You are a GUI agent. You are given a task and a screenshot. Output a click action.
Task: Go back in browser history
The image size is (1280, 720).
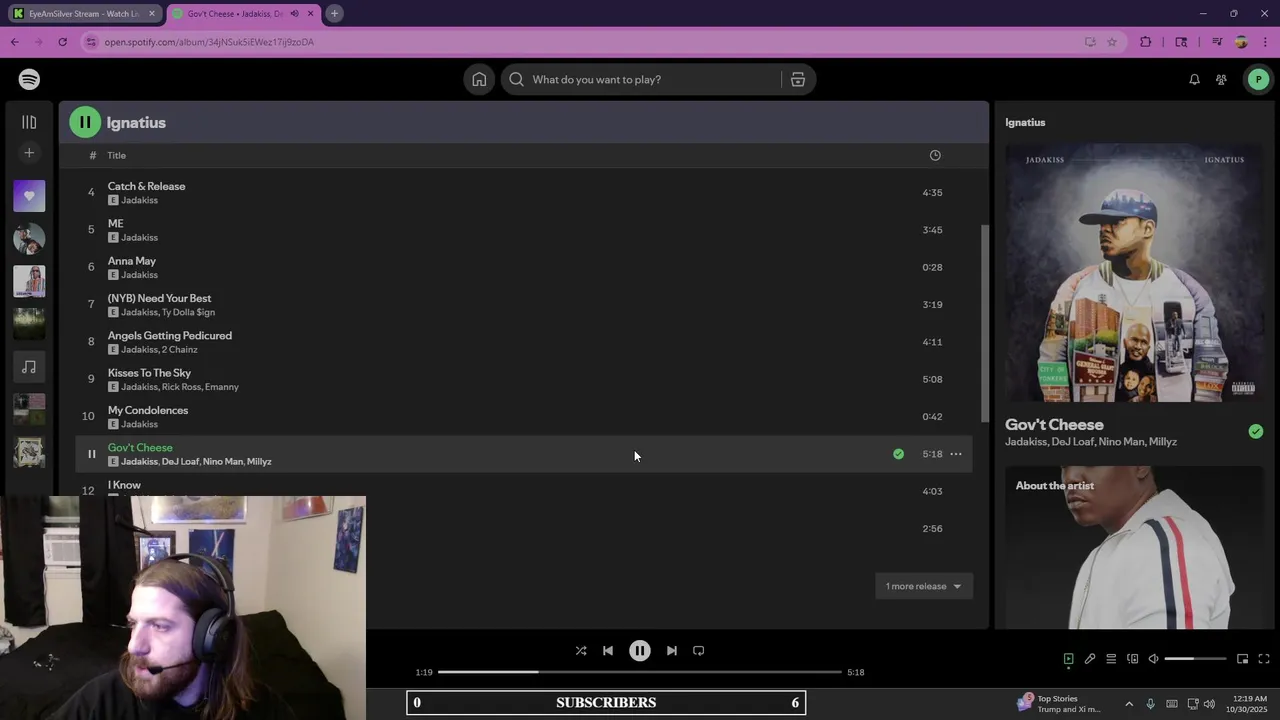pyautogui.click(x=14, y=42)
